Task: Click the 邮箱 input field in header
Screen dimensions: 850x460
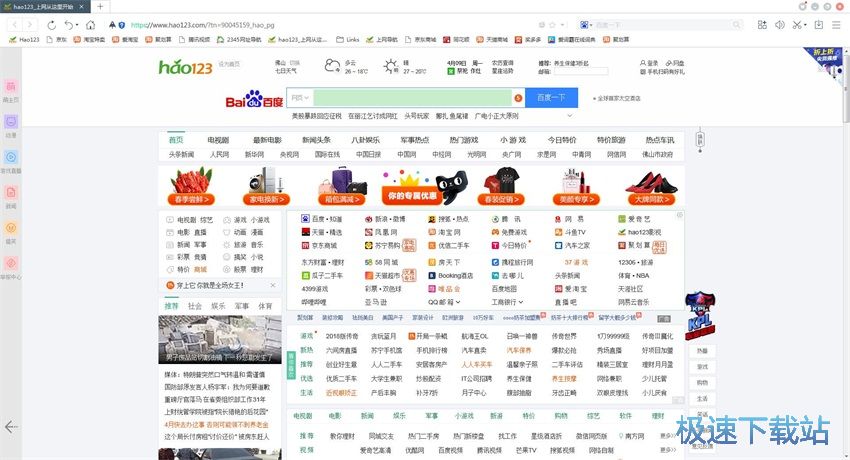Action: tap(581, 72)
